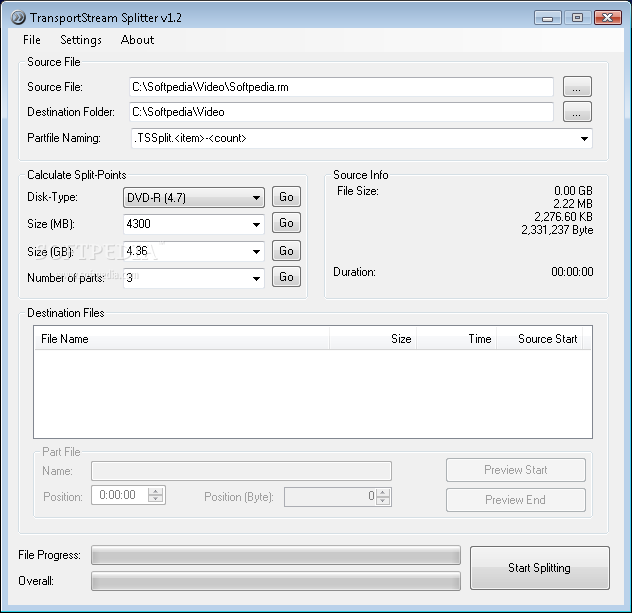The height and width of the screenshot is (613, 632).
Task: Click the Destination Folder path field
Action: (x=341, y=112)
